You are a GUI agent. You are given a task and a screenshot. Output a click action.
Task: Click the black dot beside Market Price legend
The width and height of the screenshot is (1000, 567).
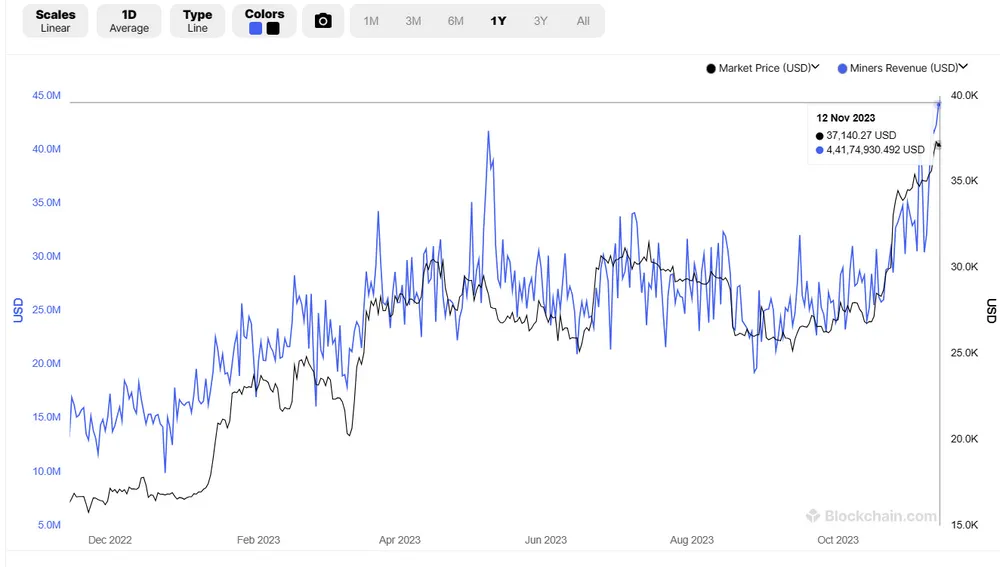[x=711, y=68]
